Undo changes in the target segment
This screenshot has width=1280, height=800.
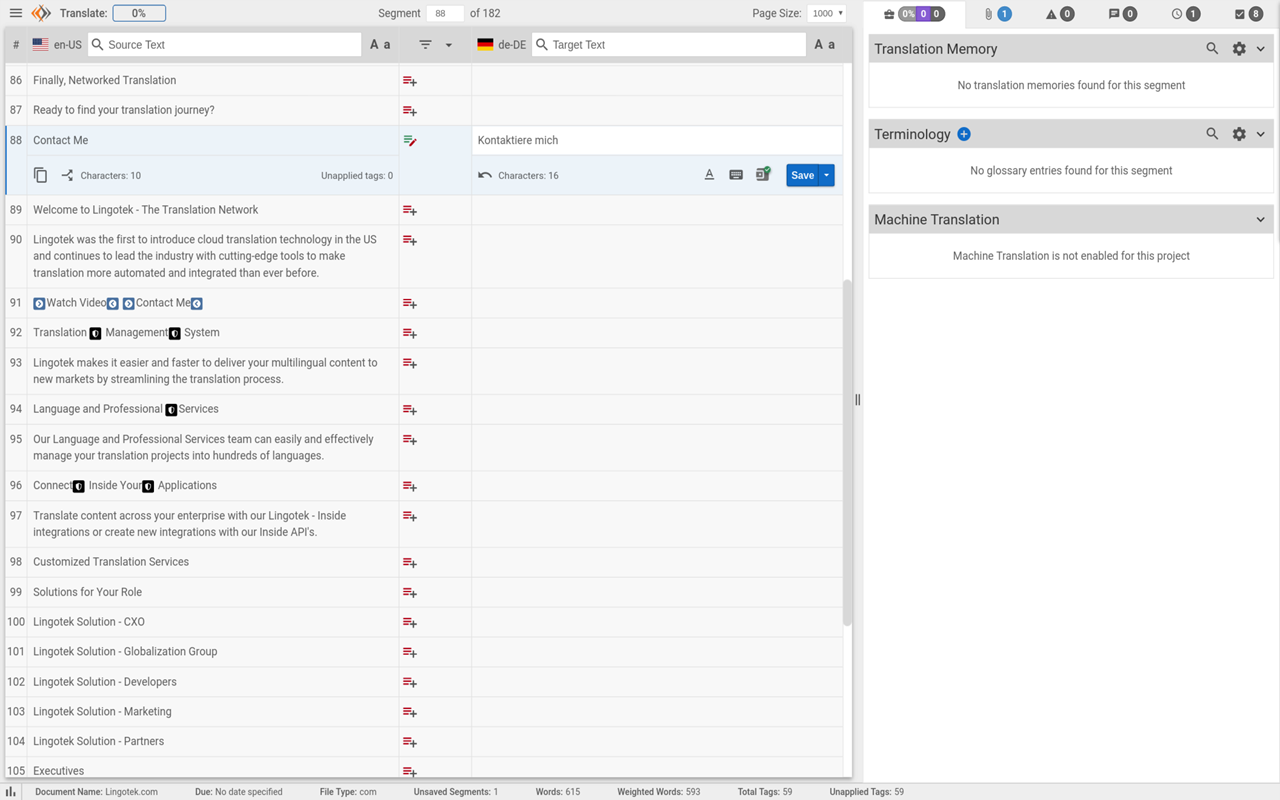click(485, 175)
